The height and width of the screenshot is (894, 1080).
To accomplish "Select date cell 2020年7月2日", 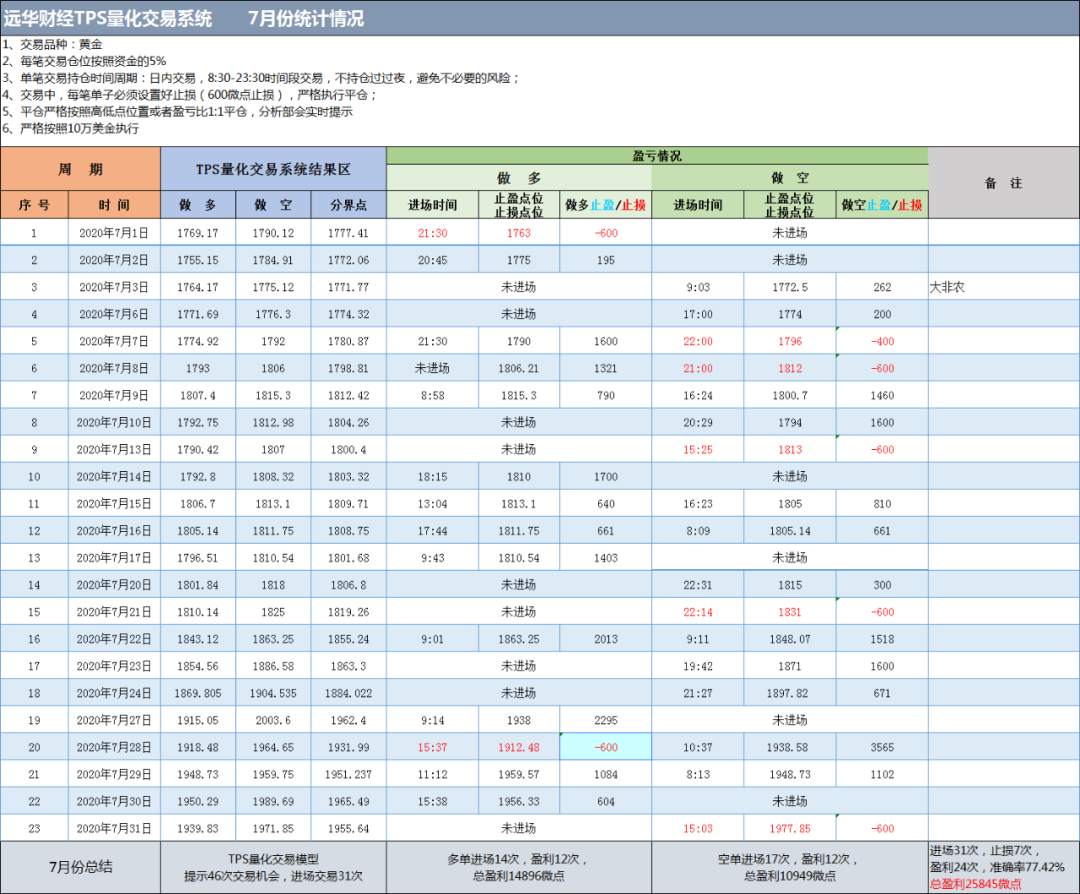I will (x=114, y=260).
